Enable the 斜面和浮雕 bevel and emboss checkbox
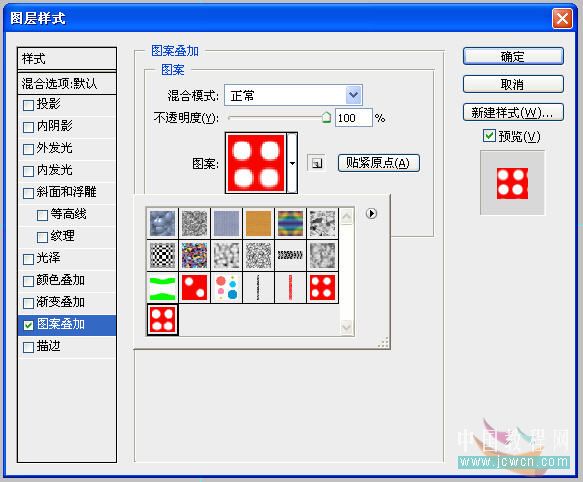The width and height of the screenshot is (583, 482). coord(28,193)
